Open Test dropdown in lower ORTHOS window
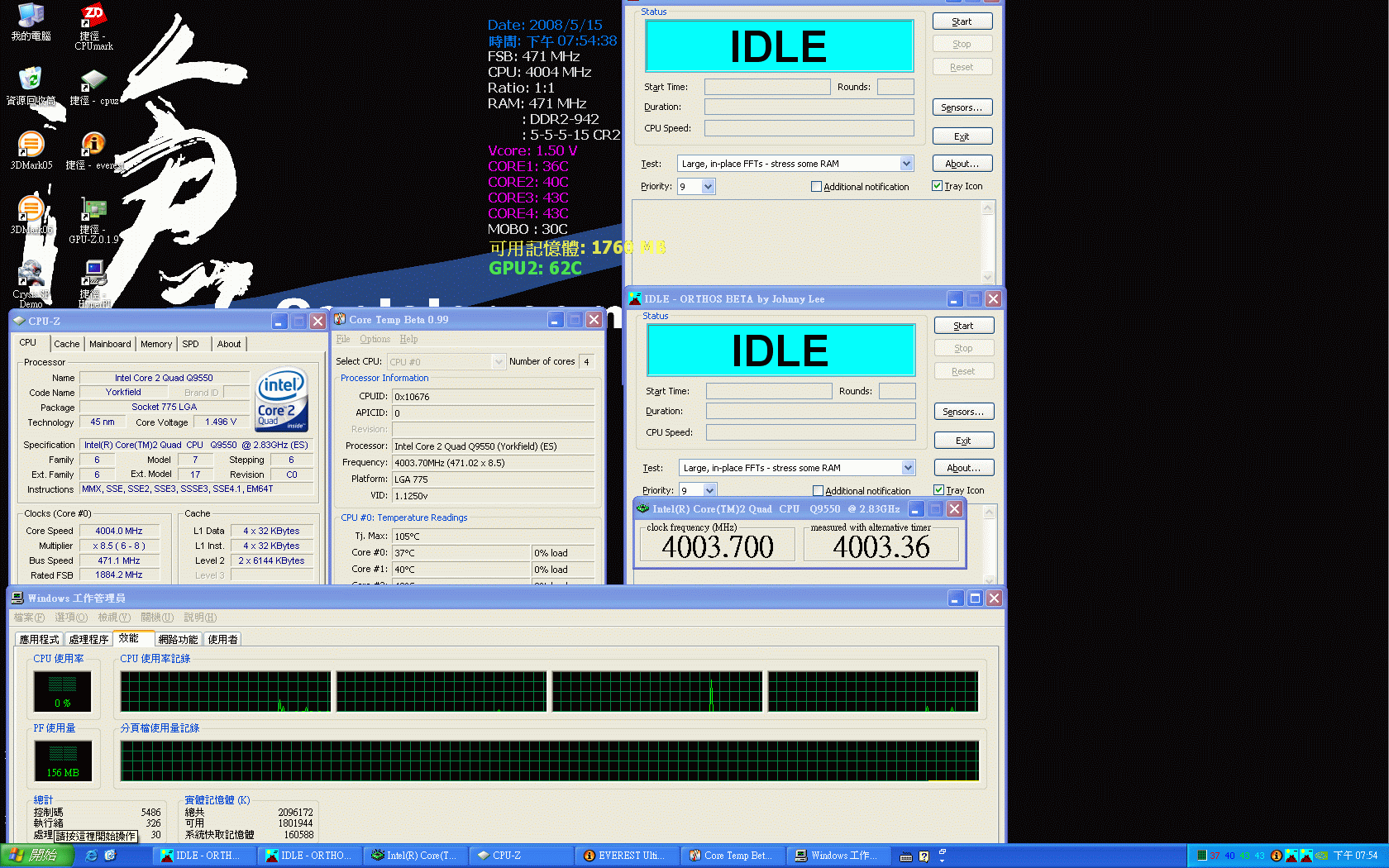Screen dimensions: 1389x868 coord(908,468)
